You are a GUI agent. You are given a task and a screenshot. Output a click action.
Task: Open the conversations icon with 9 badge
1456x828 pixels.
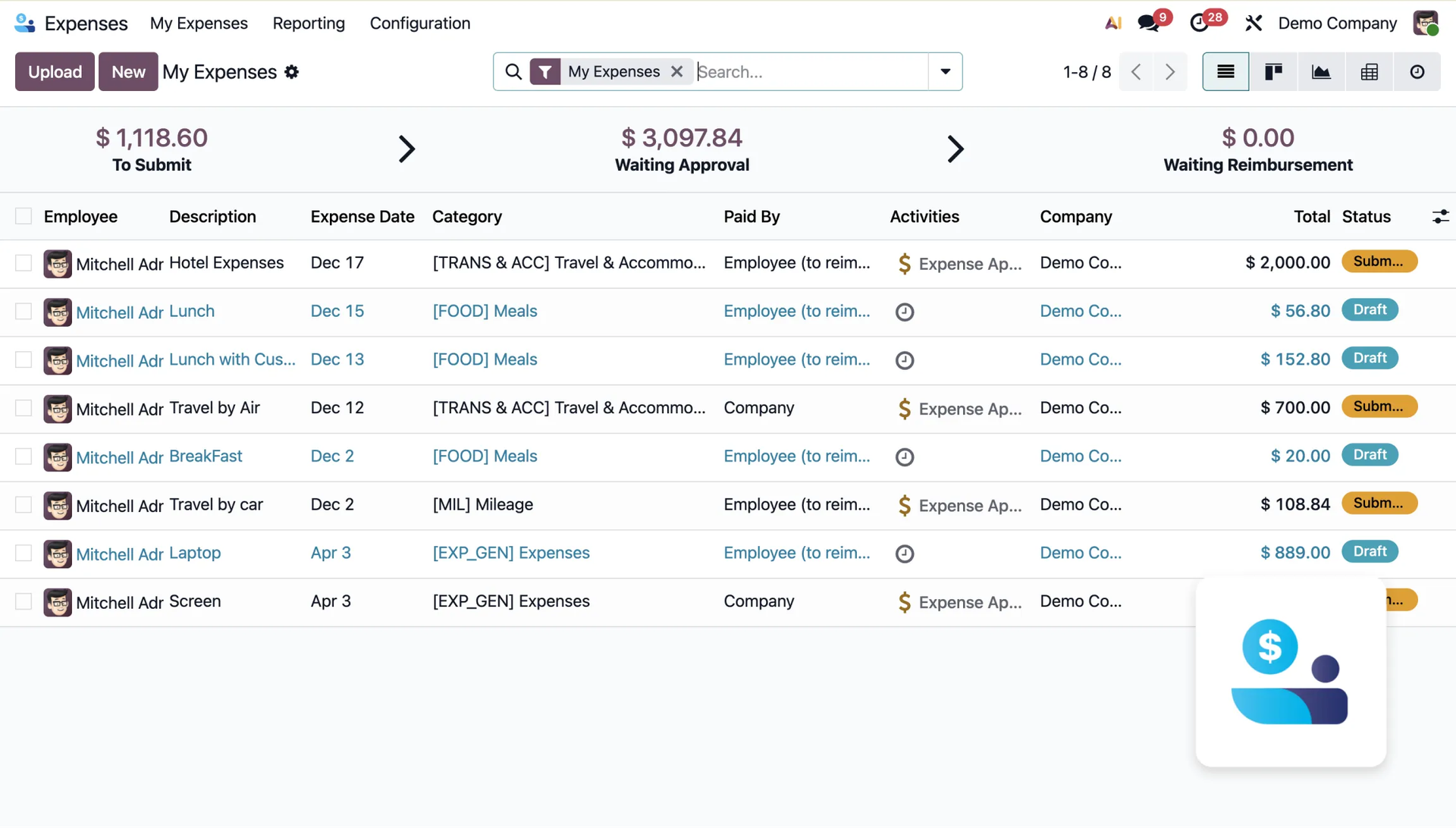point(1149,24)
